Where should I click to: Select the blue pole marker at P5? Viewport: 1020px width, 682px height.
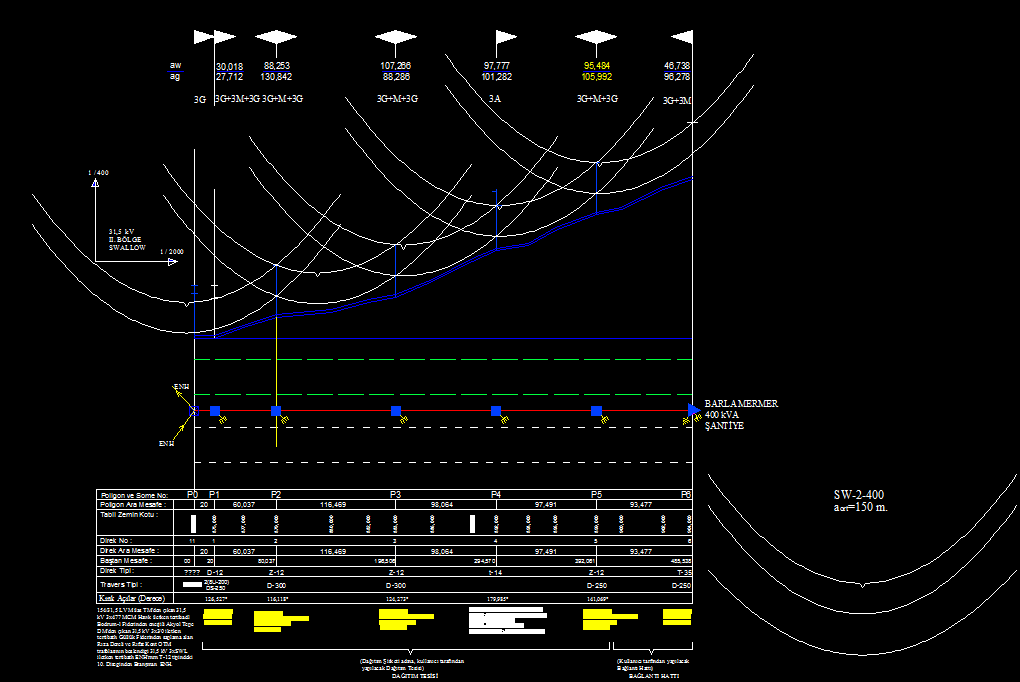[x=596, y=411]
